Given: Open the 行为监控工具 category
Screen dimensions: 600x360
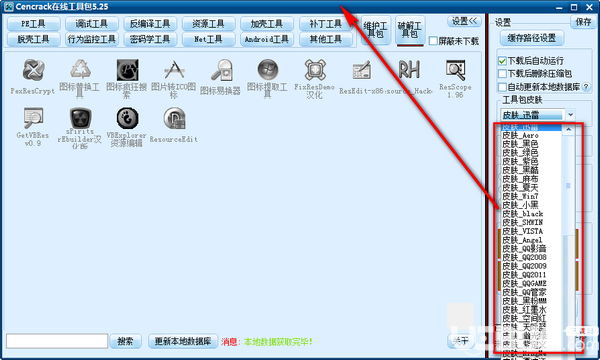Looking at the screenshot, I should point(91,39).
